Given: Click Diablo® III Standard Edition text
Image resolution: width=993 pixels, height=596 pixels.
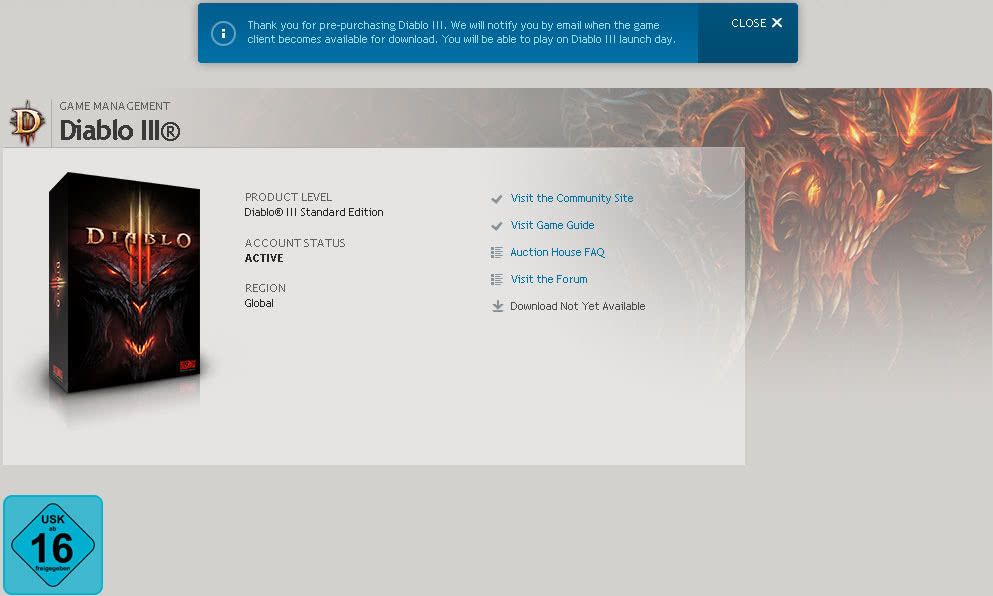Looking at the screenshot, I should pyautogui.click(x=313, y=212).
